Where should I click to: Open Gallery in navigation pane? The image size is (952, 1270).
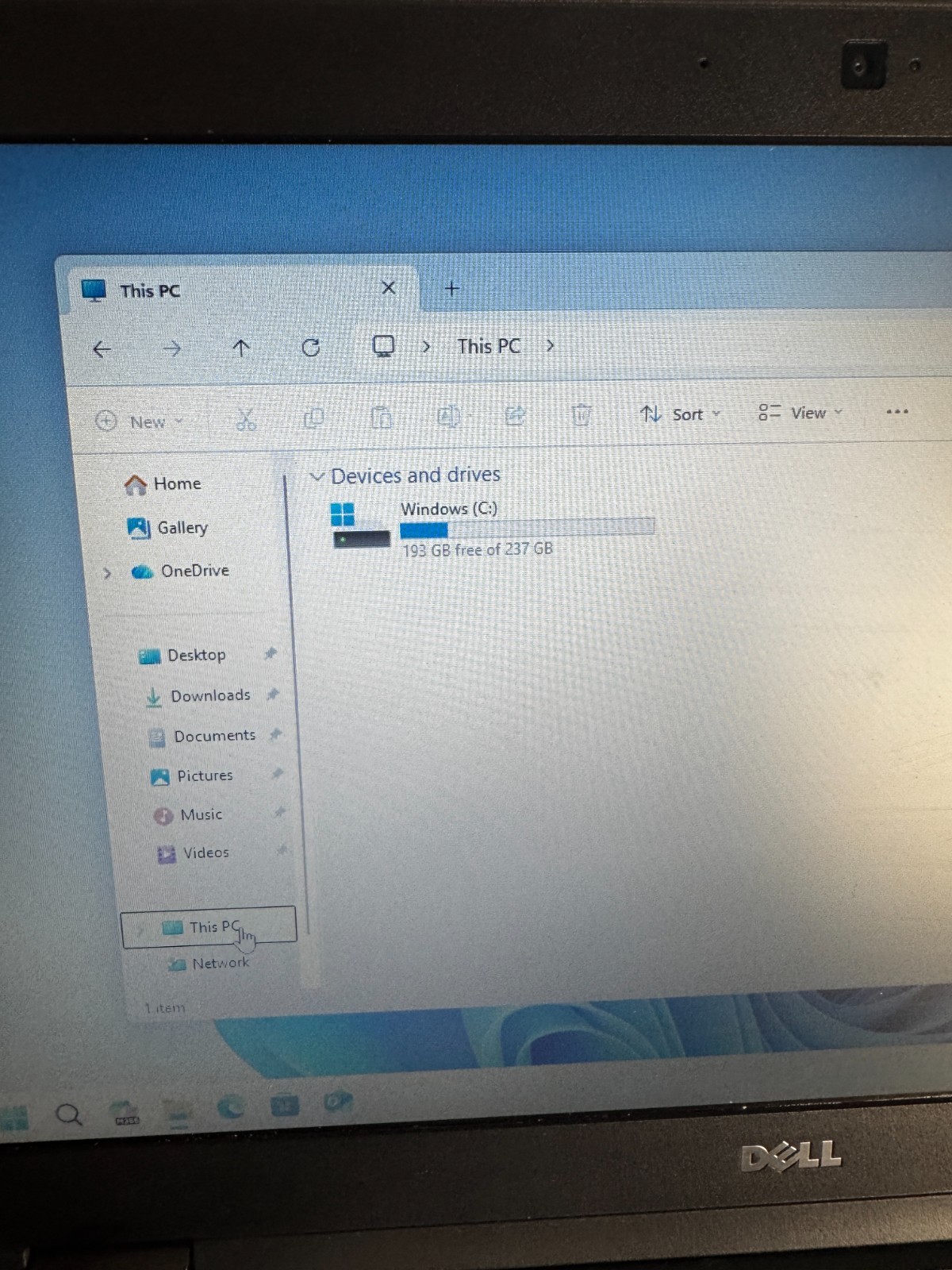point(168,528)
